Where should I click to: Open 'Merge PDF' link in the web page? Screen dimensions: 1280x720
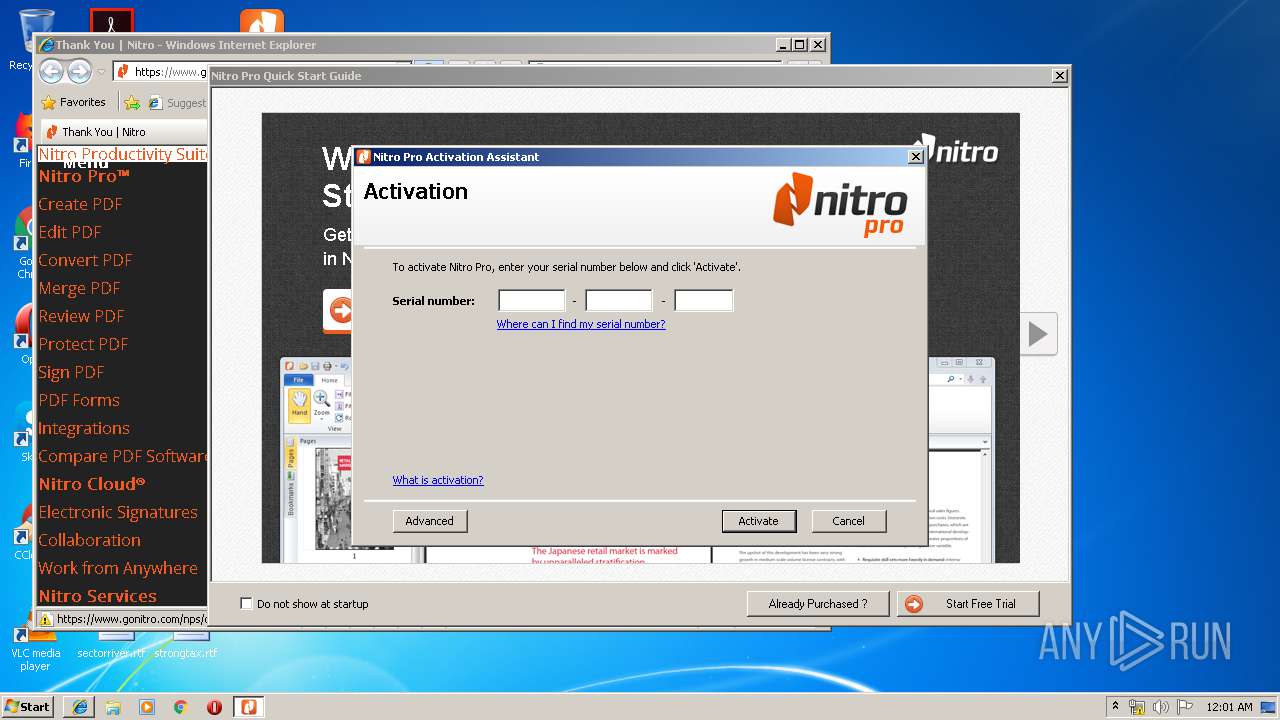(79, 288)
